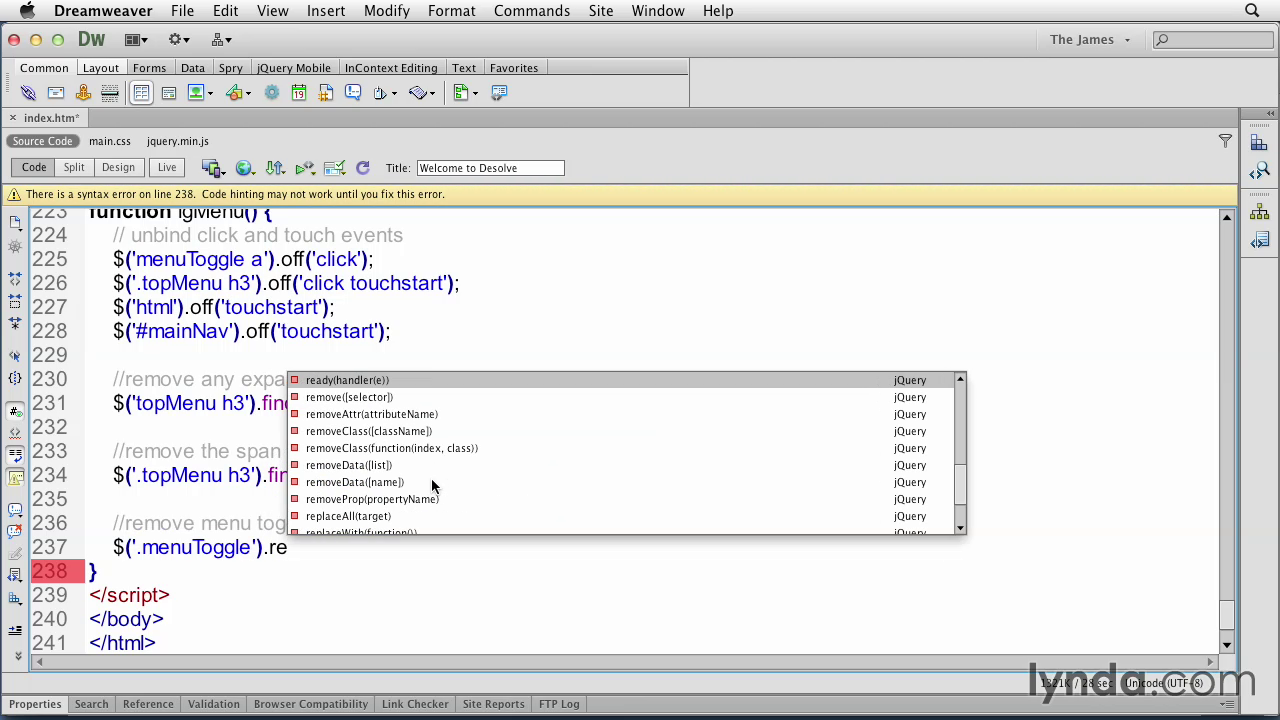Toggle Word Wrap in coding toolbar

15,455
